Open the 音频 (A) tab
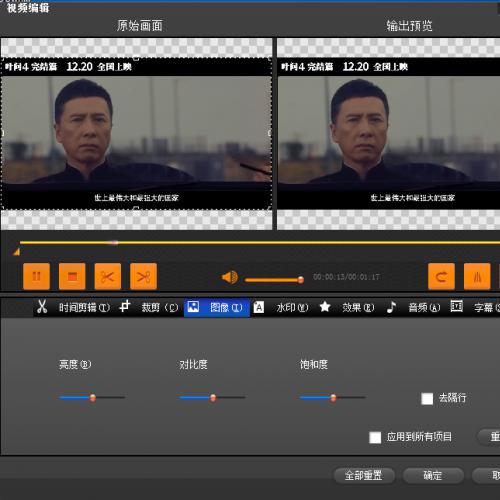Screen dimensions: 500x500 pyautogui.click(x=424, y=307)
